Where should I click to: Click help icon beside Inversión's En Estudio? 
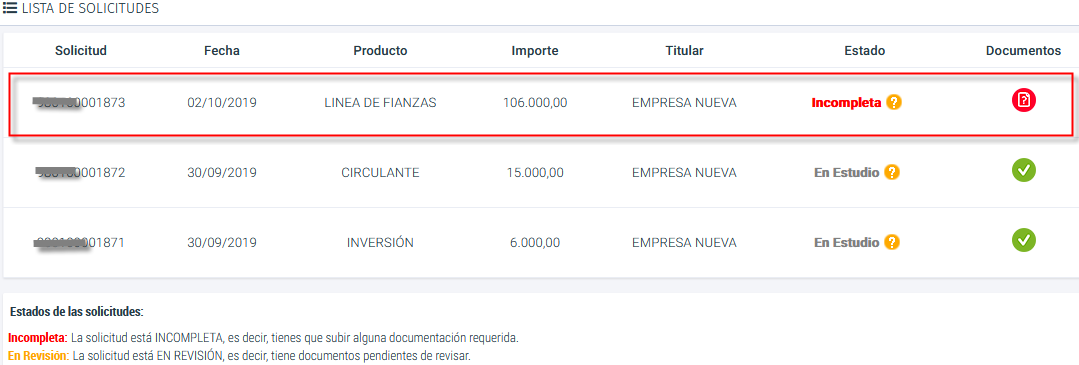(892, 242)
